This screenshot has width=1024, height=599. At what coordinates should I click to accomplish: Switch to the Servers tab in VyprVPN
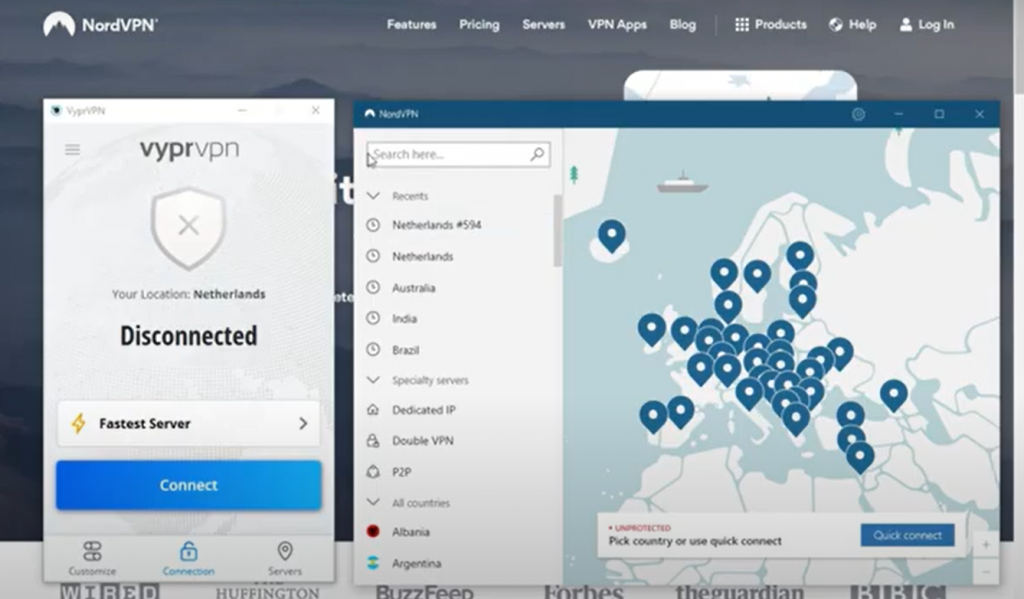(x=285, y=559)
